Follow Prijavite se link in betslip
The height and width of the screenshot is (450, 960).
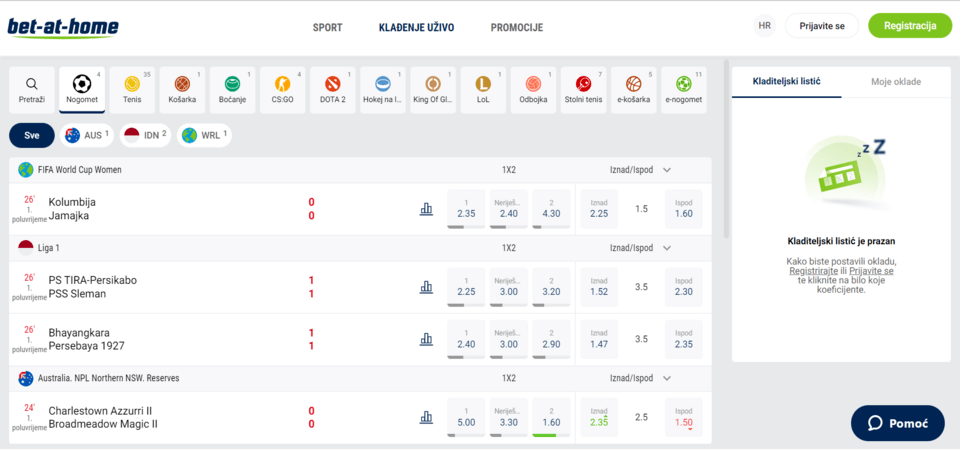(x=871, y=271)
